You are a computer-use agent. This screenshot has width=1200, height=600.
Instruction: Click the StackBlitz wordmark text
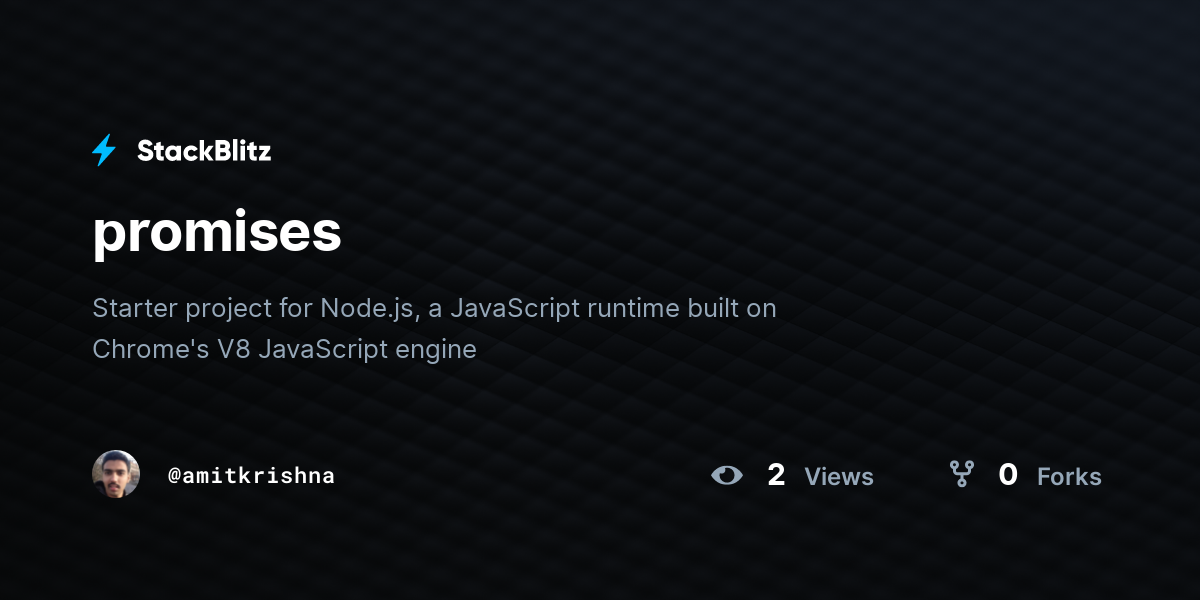(x=204, y=151)
